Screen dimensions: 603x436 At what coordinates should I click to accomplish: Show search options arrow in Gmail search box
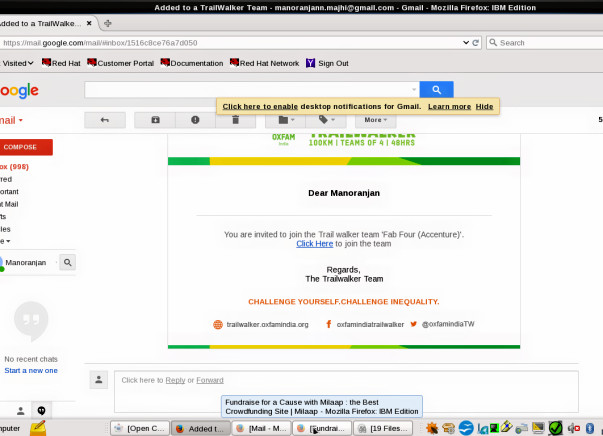point(414,90)
